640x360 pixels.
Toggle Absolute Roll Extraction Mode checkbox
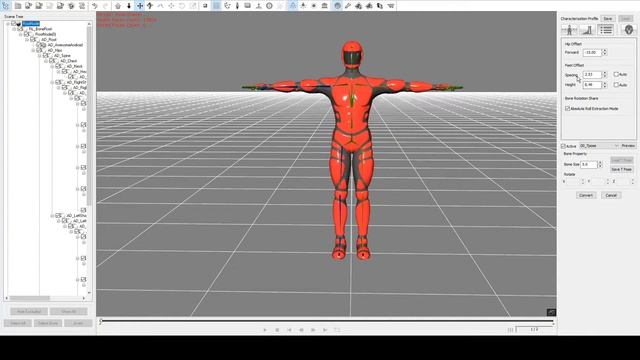[567, 109]
